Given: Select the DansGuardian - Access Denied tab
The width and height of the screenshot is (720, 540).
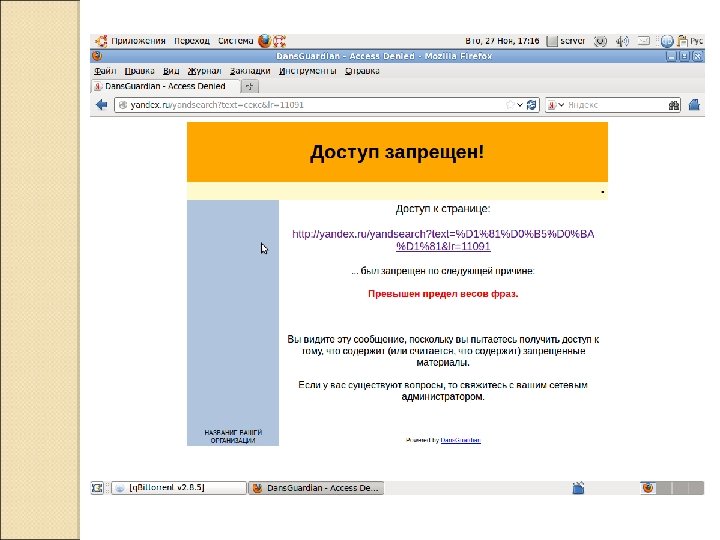Looking at the screenshot, I should point(165,86).
